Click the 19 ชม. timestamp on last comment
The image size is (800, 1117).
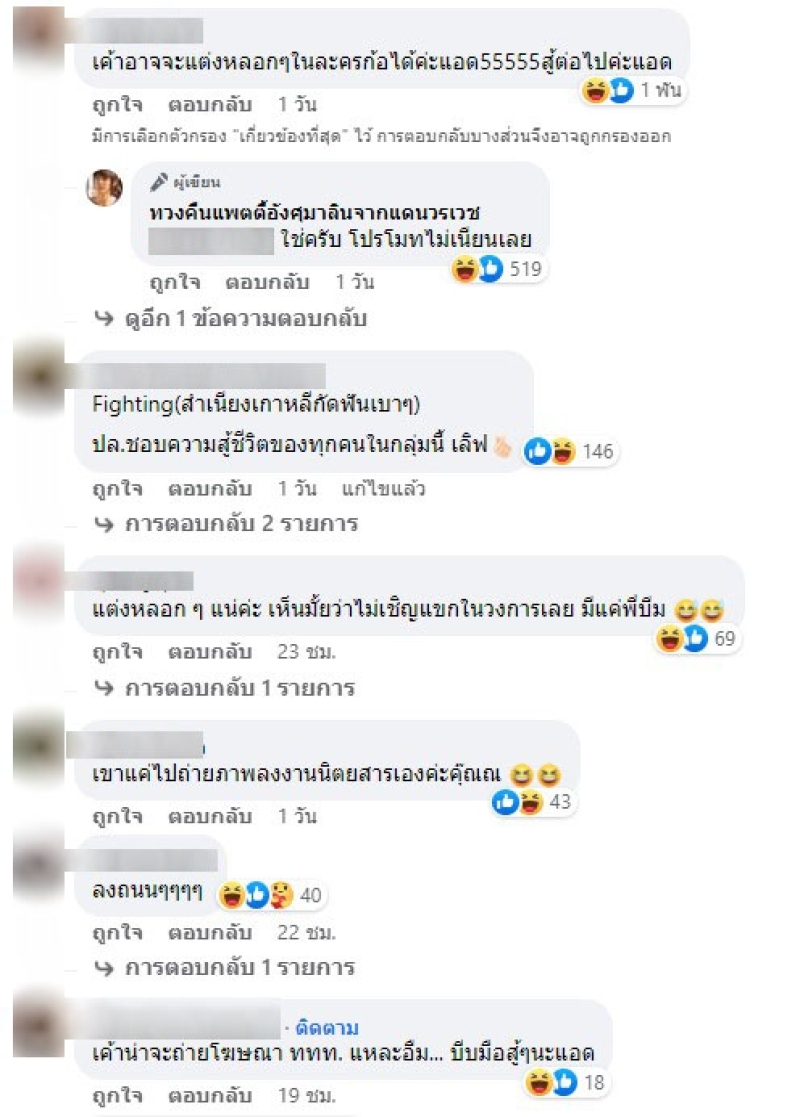click(306, 1095)
